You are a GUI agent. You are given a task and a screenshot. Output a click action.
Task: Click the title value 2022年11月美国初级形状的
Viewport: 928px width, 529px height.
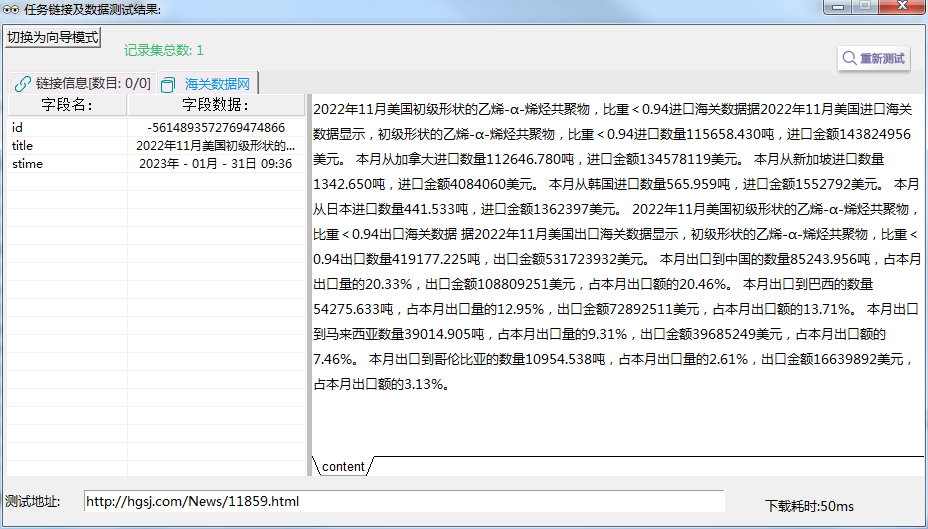[215, 146]
